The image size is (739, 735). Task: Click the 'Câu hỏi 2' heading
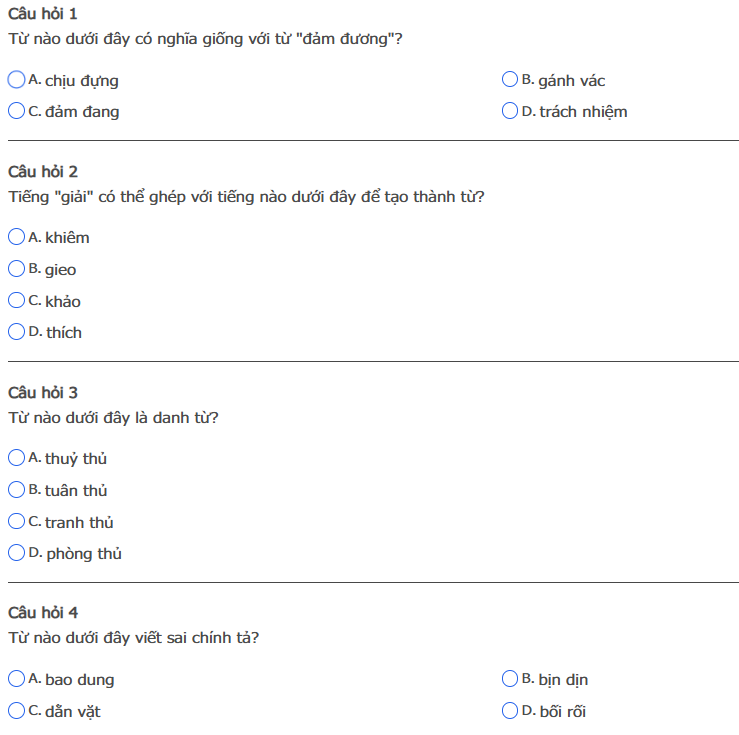pos(43,172)
